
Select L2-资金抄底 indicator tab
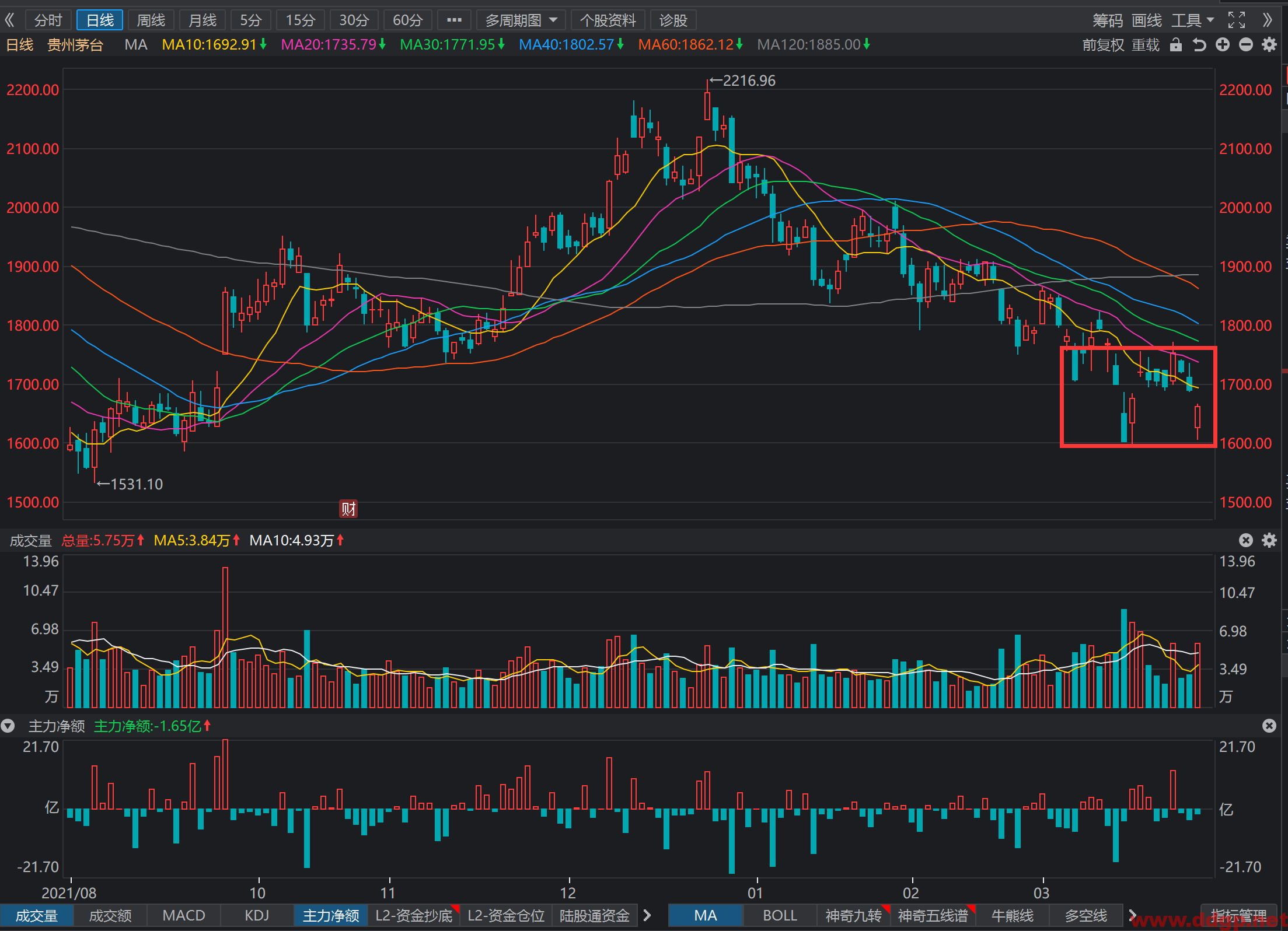(x=414, y=915)
